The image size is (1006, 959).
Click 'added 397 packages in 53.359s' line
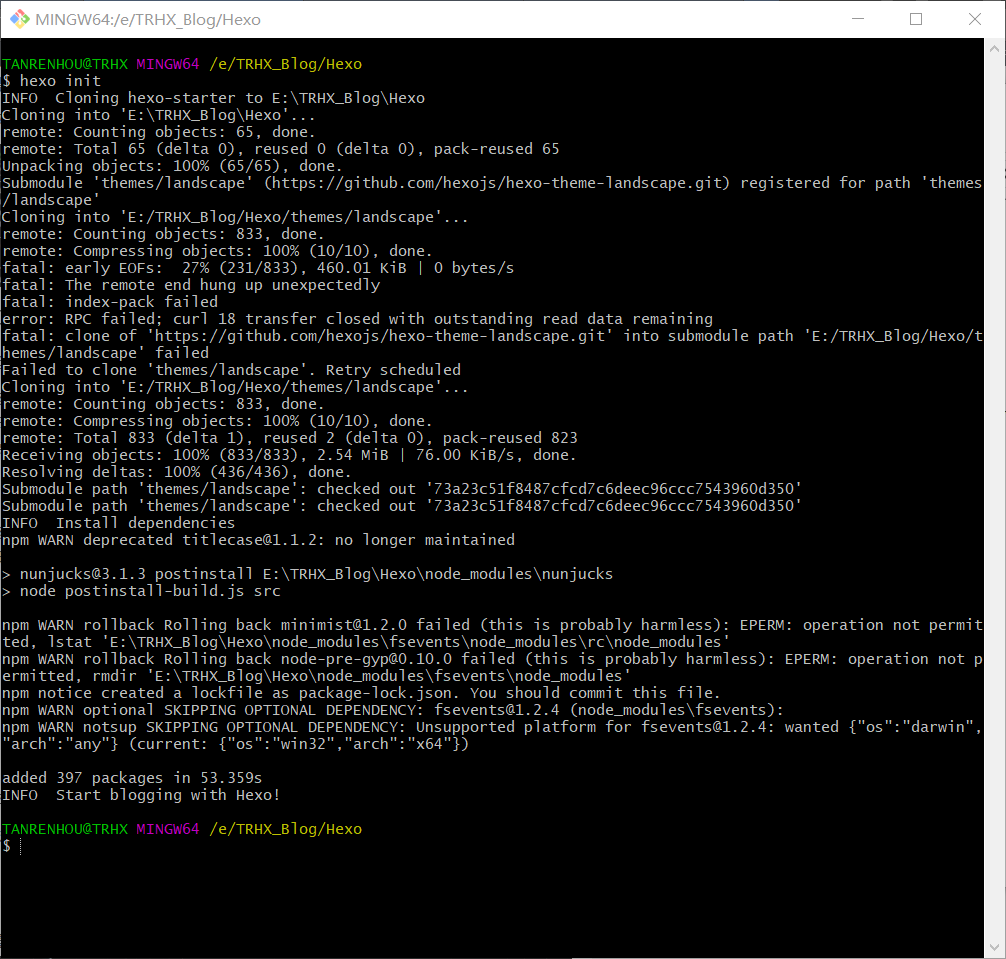(x=132, y=778)
